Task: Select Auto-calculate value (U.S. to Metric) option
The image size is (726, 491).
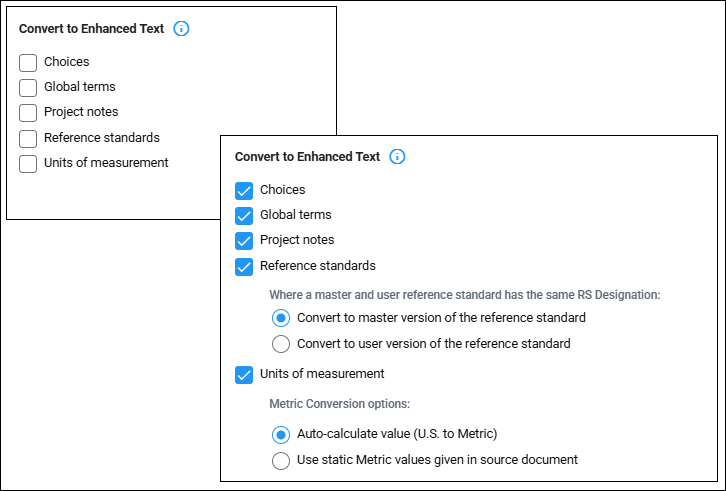Action: 281,434
